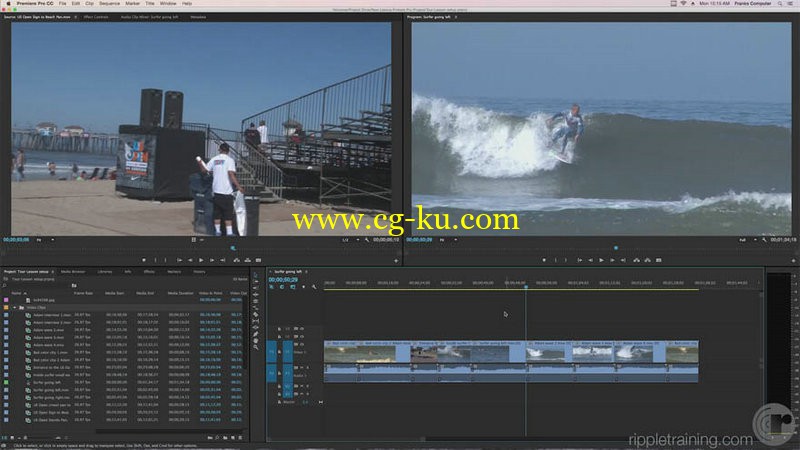Toggle V3 track output eye

click(x=302, y=329)
